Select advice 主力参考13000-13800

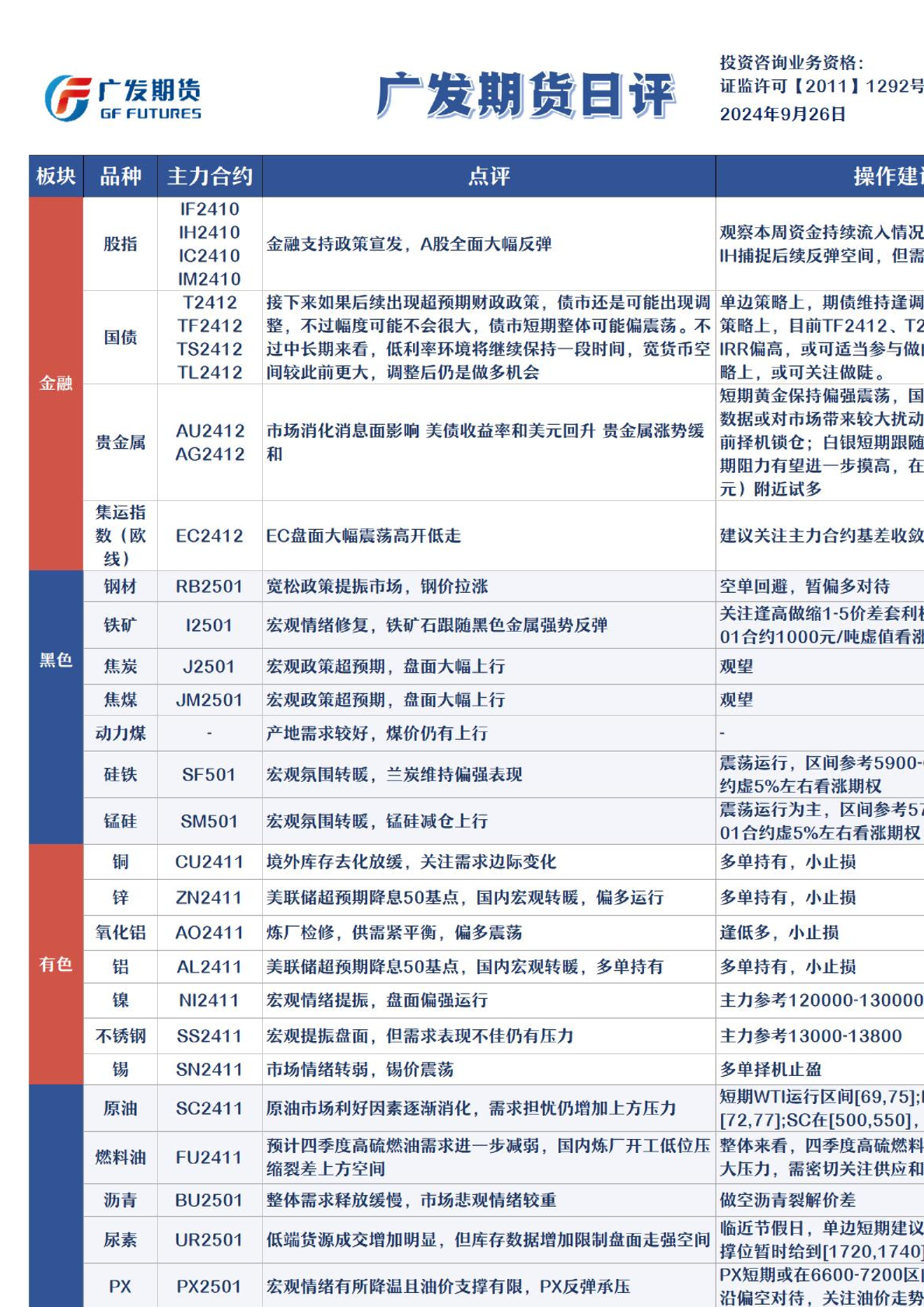point(810,1036)
